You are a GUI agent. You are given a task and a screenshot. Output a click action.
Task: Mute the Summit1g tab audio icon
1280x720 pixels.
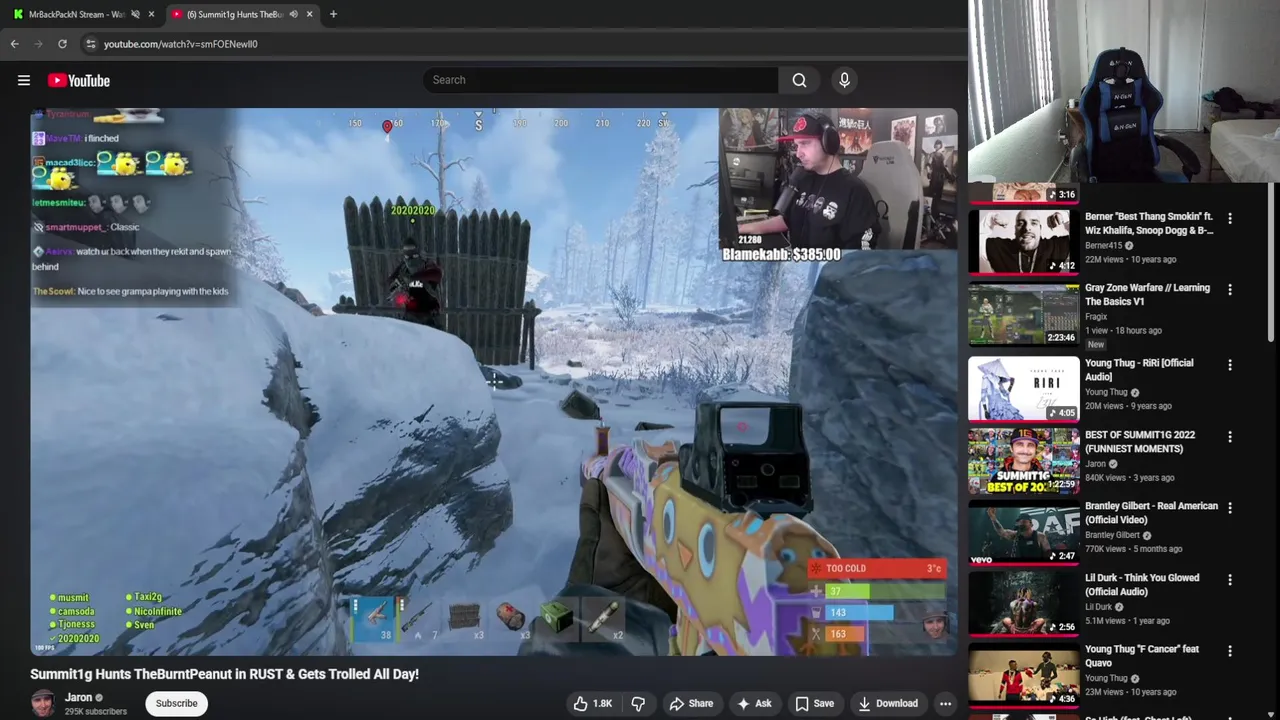(293, 14)
